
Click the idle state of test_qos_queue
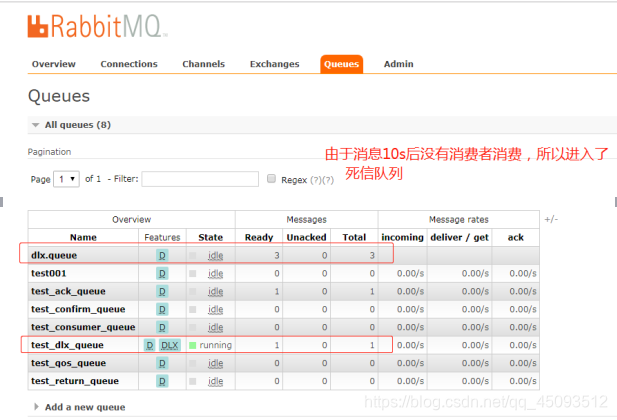click(216, 363)
